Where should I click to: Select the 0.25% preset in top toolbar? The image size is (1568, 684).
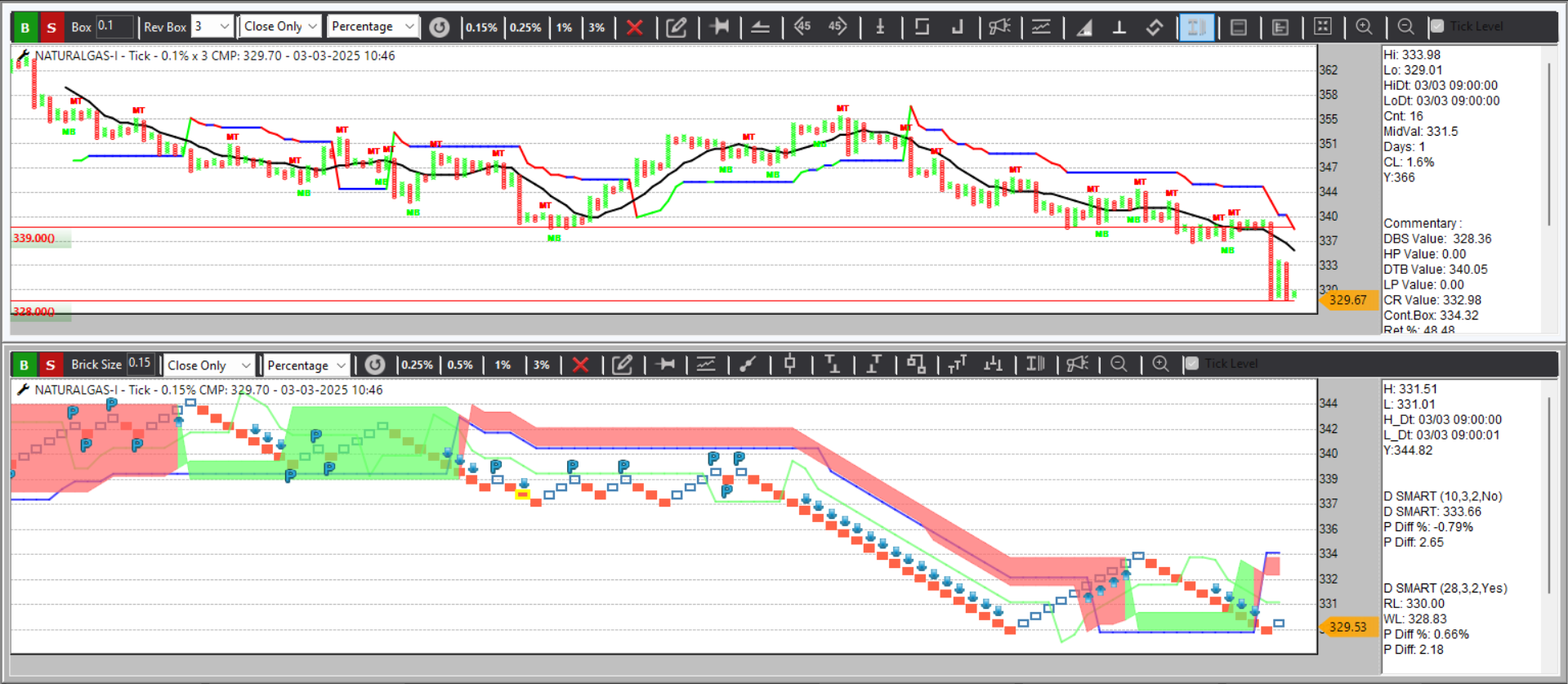pos(525,27)
